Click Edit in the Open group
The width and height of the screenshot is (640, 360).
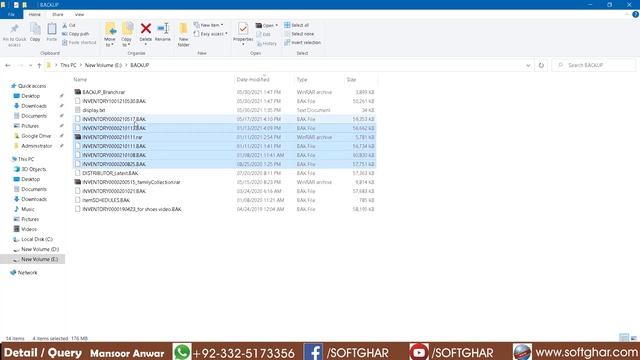[x=264, y=34]
